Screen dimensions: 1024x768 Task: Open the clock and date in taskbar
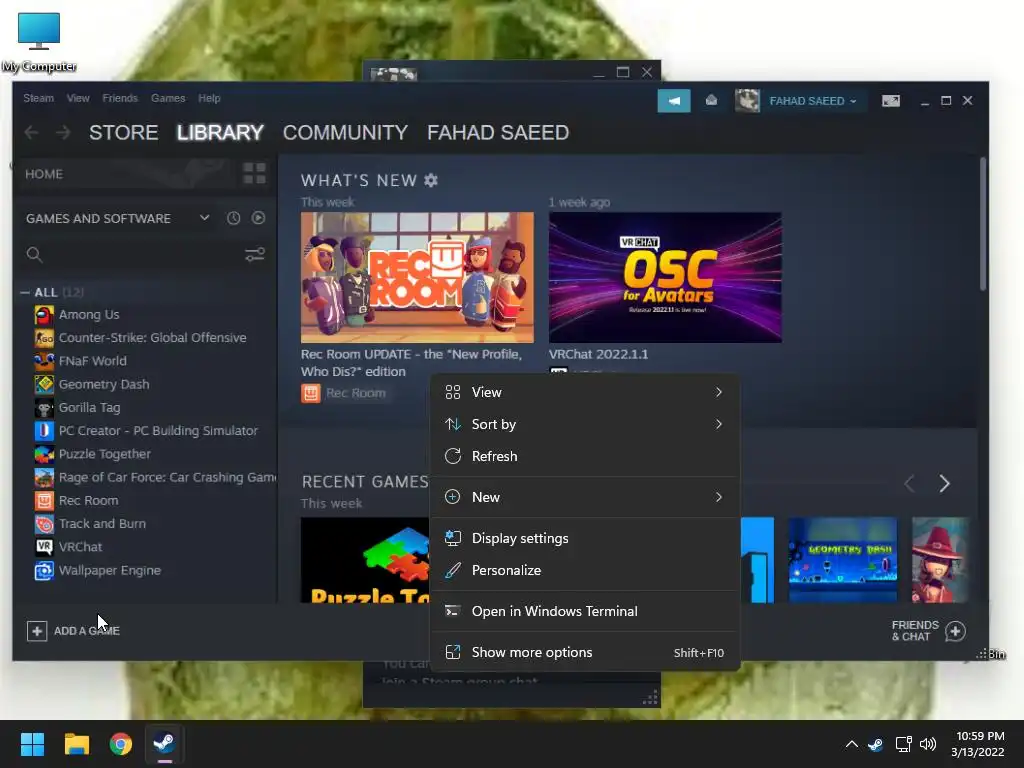coord(977,744)
